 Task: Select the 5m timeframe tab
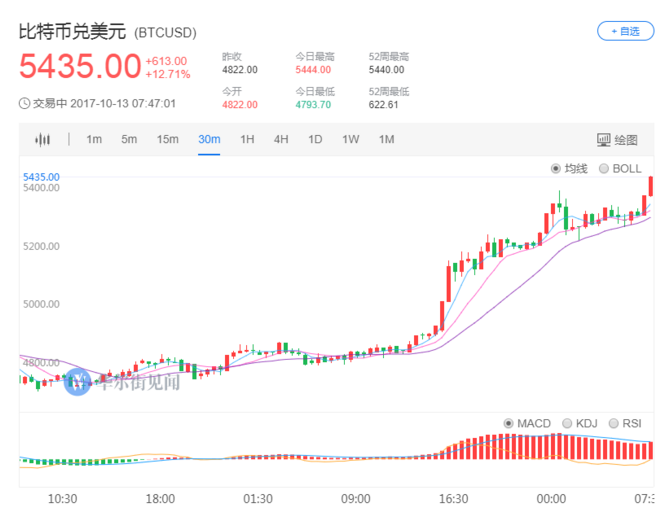click(x=129, y=139)
